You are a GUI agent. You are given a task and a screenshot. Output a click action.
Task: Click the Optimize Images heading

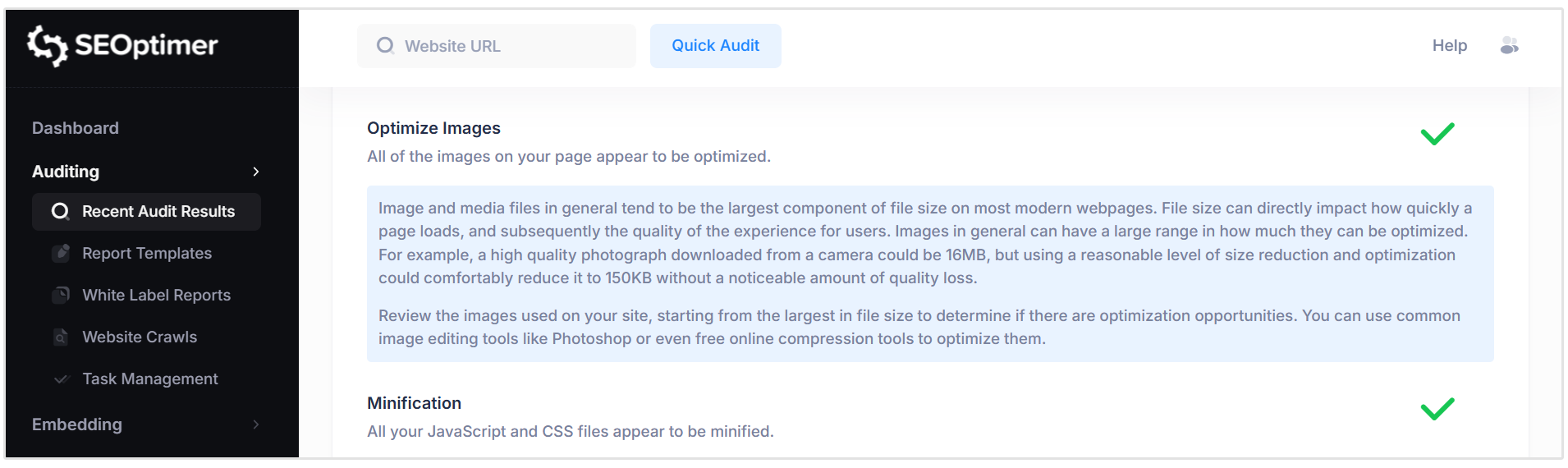click(x=433, y=128)
